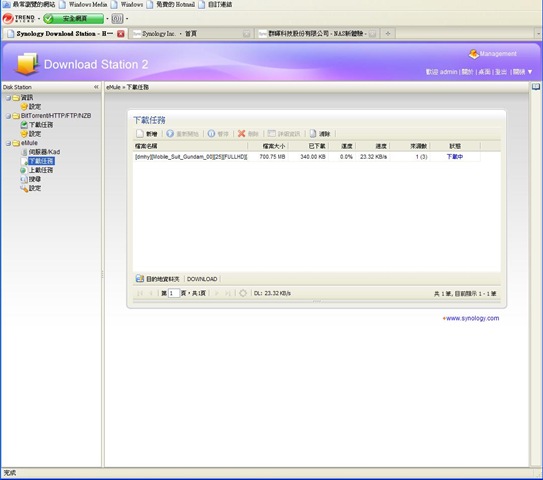This screenshot has width=543, height=480.
Task: Click the Management link in the header
Action: tap(498, 54)
